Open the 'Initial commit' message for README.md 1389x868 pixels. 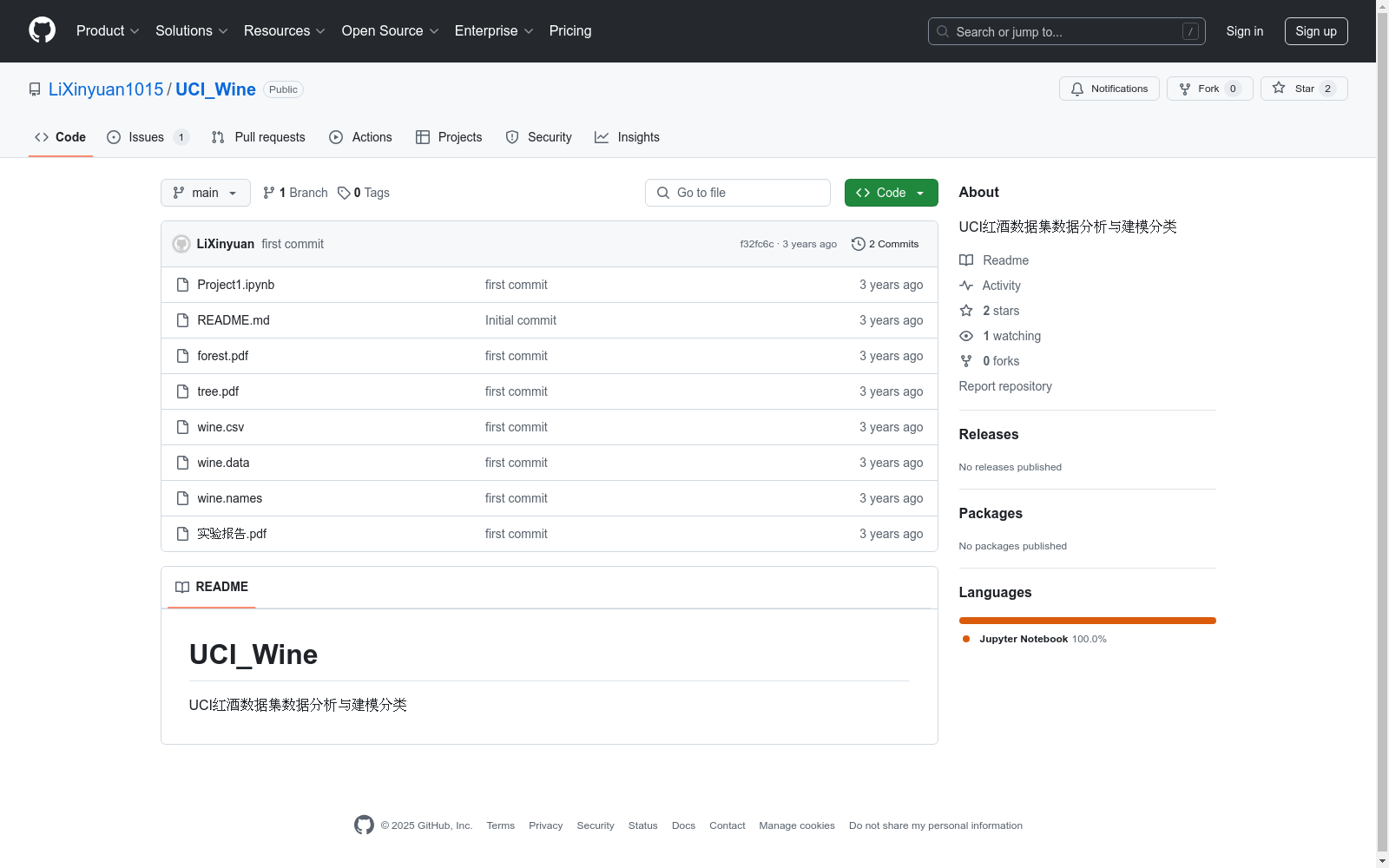521,320
